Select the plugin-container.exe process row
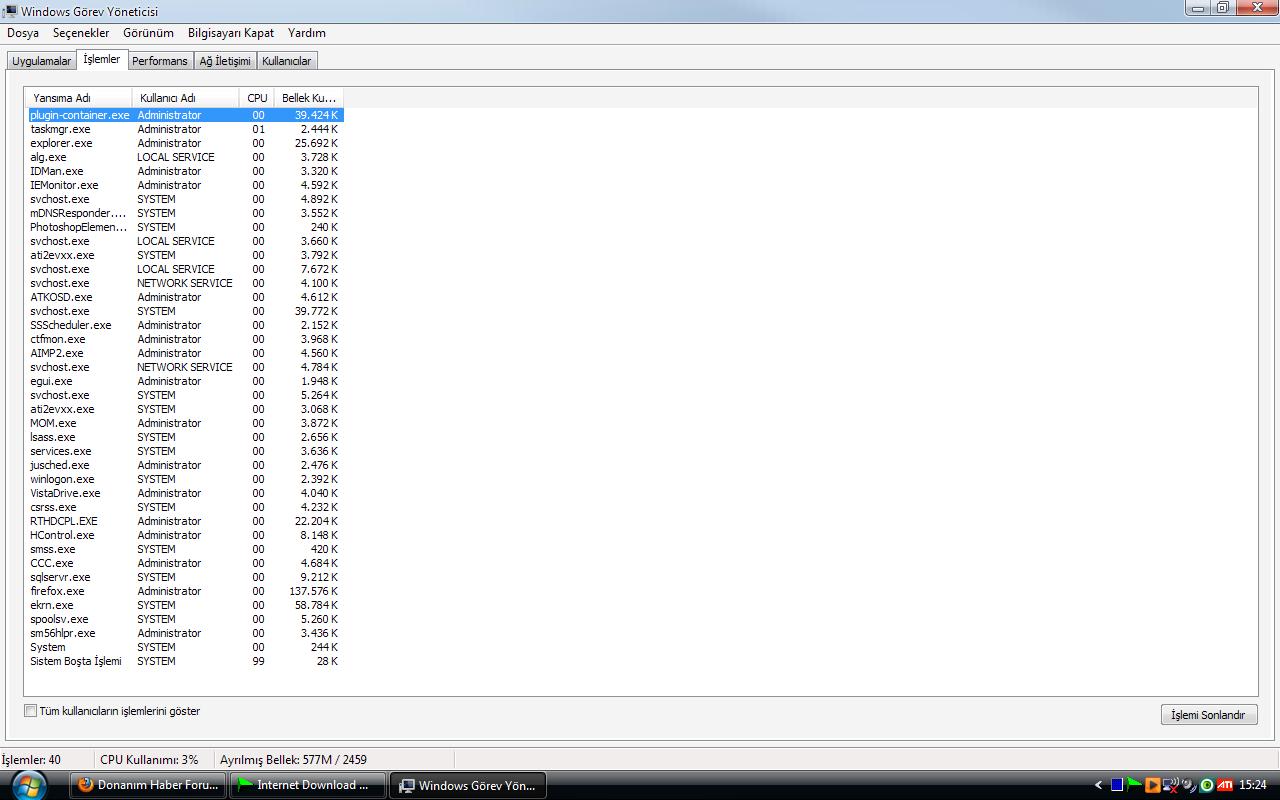The width and height of the screenshot is (1280, 800). pyautogui.click(x=184, y=115)
